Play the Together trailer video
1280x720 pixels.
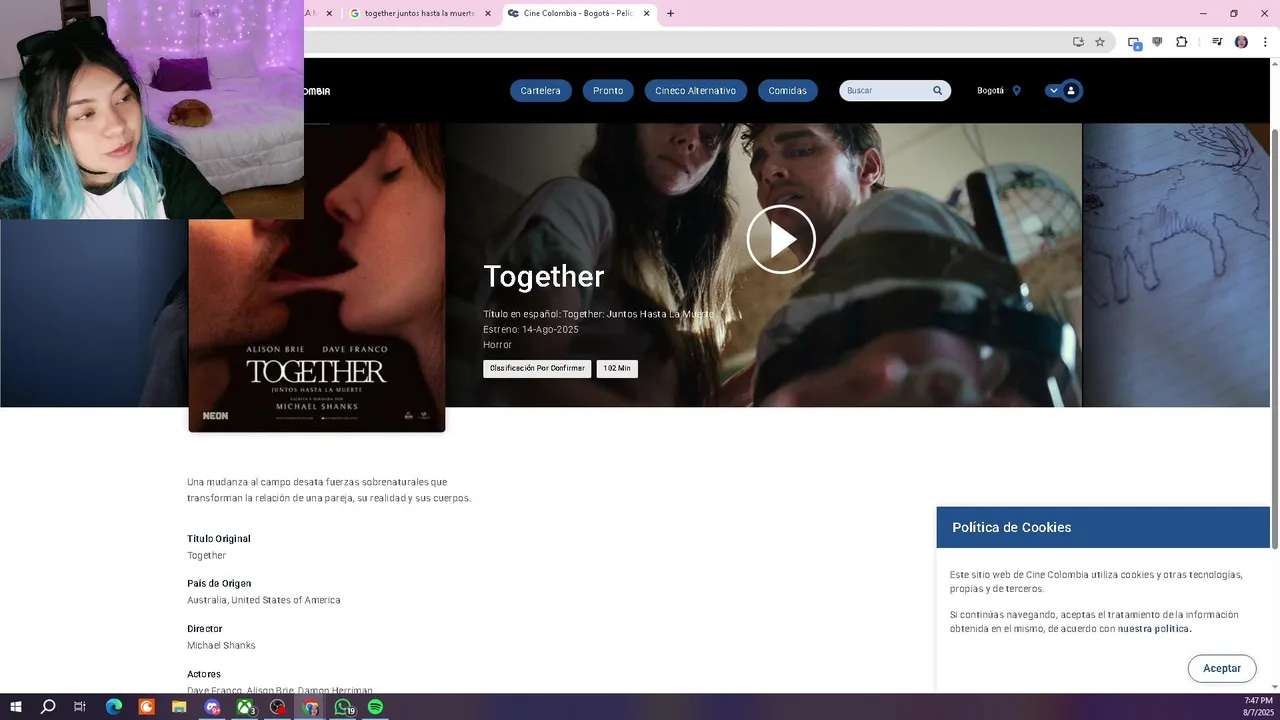(781, 239)
